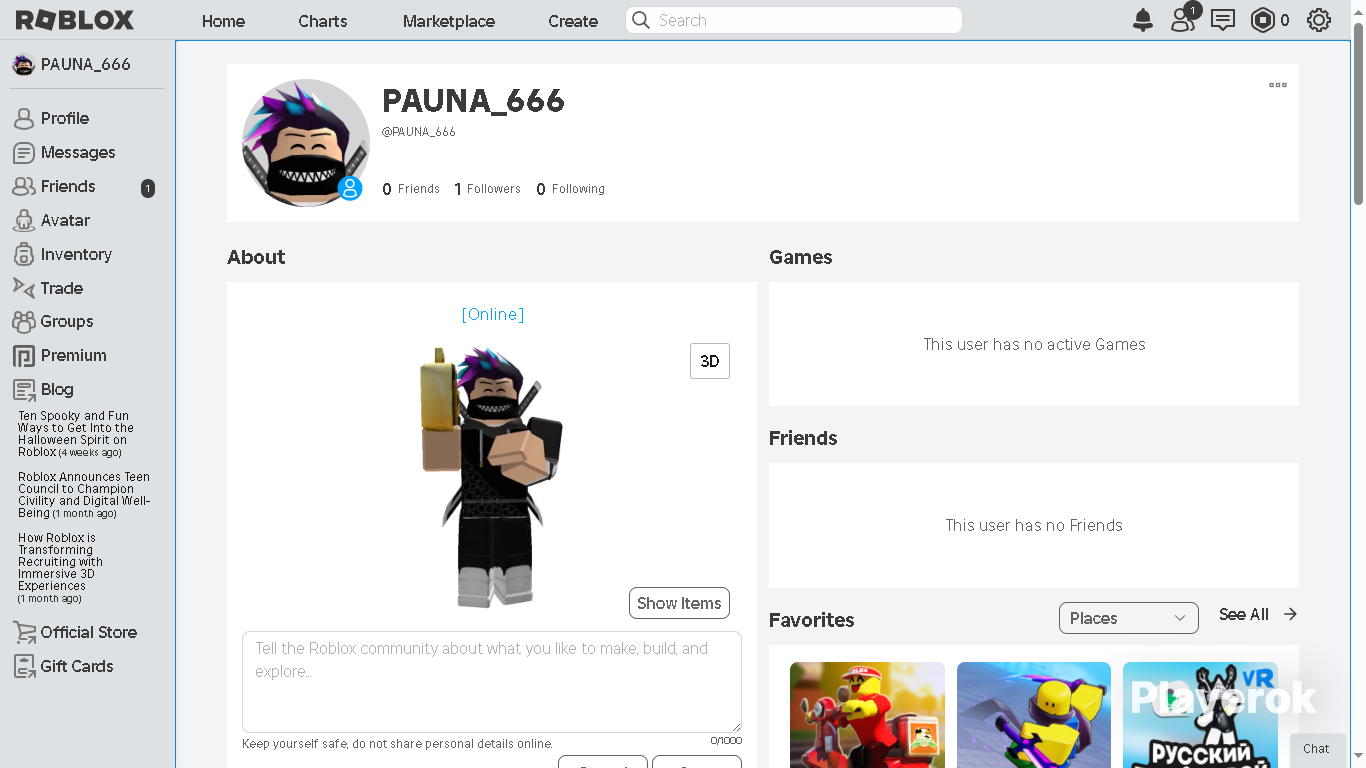
Task: Click the Robux balance icon
Action: pos(1263,20)
